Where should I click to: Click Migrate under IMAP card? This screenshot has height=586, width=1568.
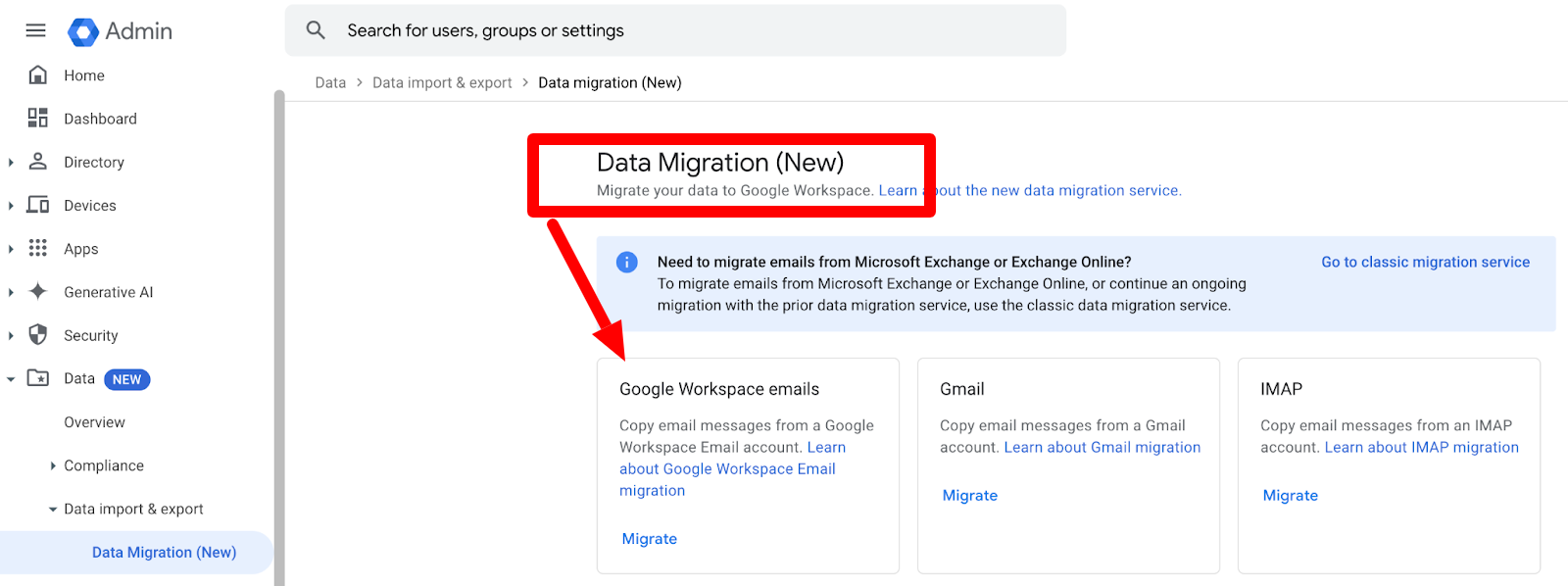tap(1291, 495)
